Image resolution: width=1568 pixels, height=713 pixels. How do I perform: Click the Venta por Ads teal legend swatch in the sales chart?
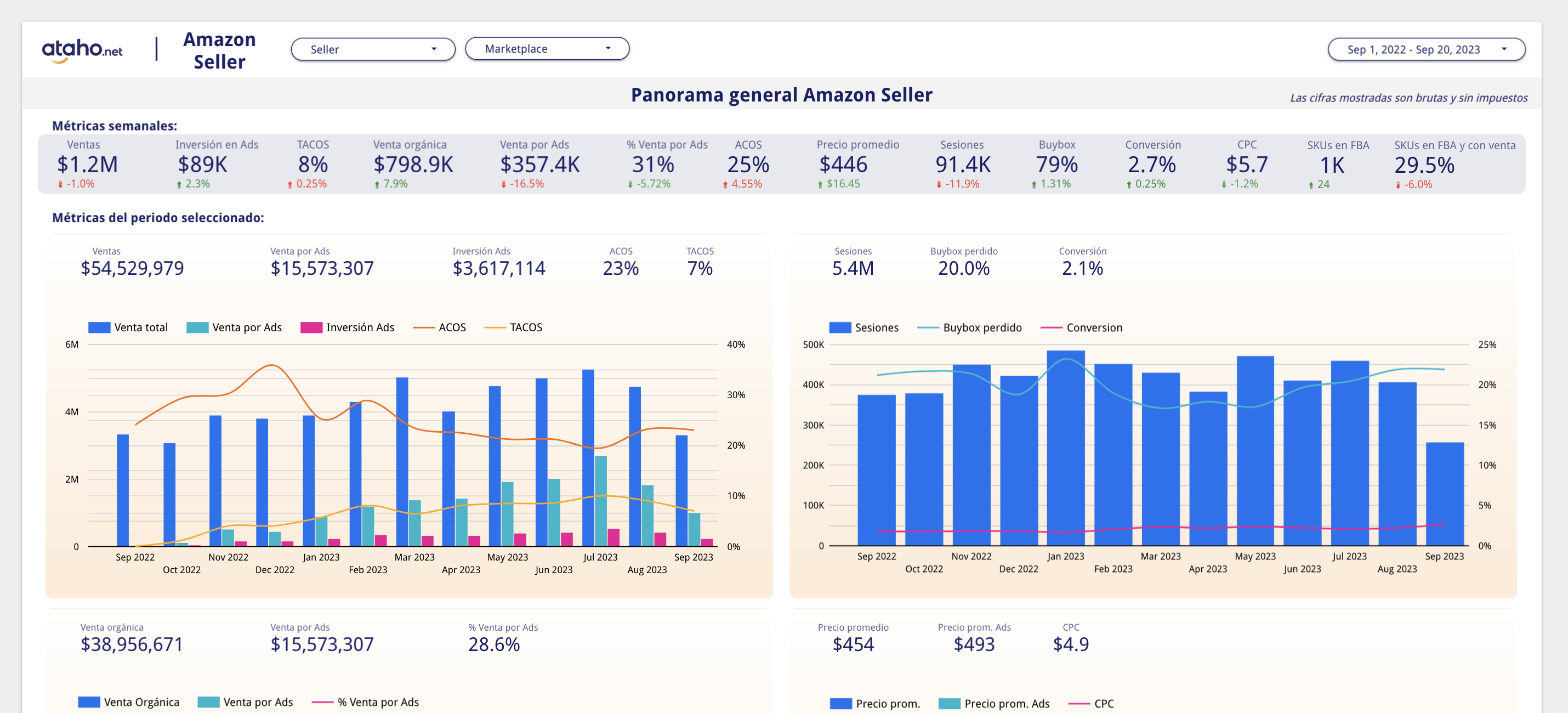197,327
